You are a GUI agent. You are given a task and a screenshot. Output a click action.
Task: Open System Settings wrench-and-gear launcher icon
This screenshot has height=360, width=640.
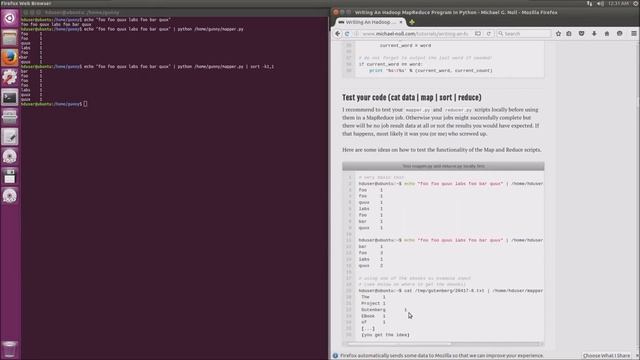point(10,77)
